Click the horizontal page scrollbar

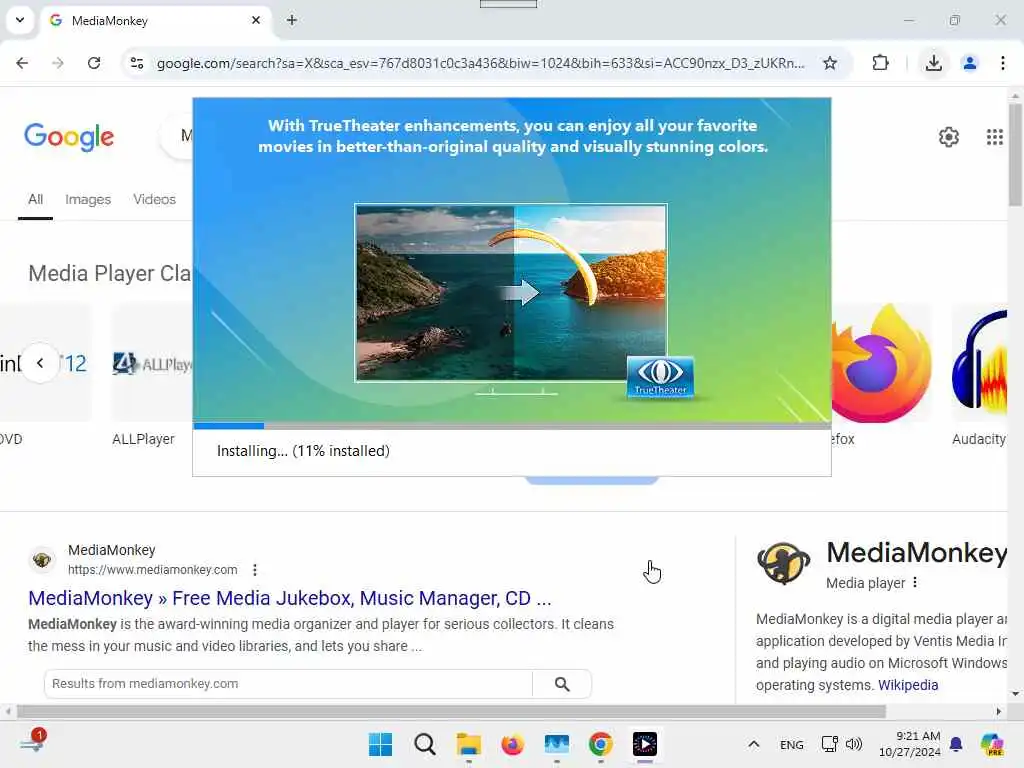(x=451, y=711)
